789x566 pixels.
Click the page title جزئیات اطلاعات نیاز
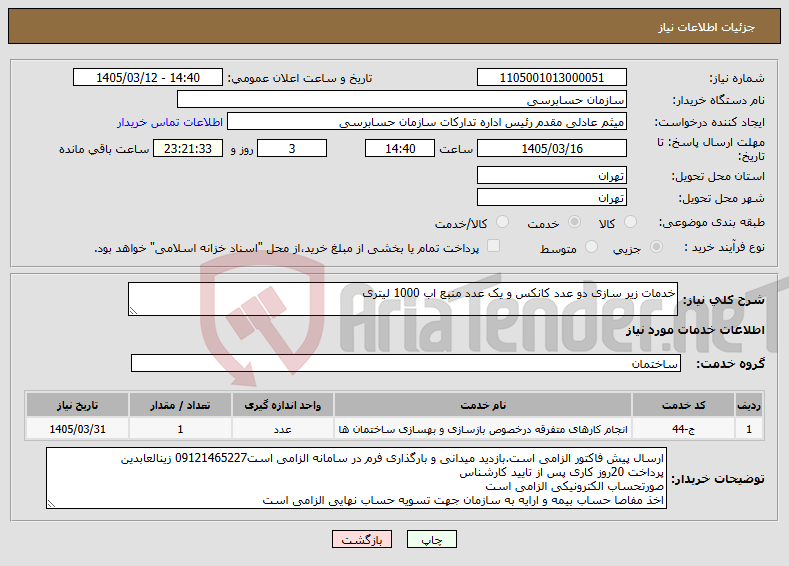706,27
